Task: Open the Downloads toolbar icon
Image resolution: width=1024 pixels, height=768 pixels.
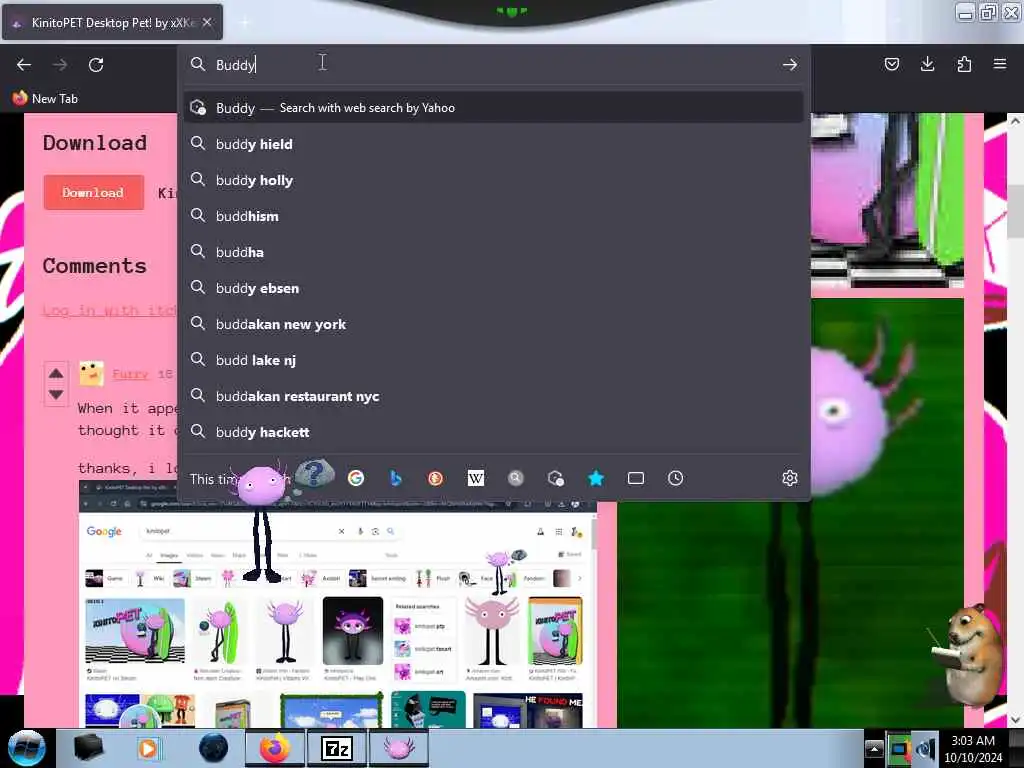Action: click(x=927, y=64)
